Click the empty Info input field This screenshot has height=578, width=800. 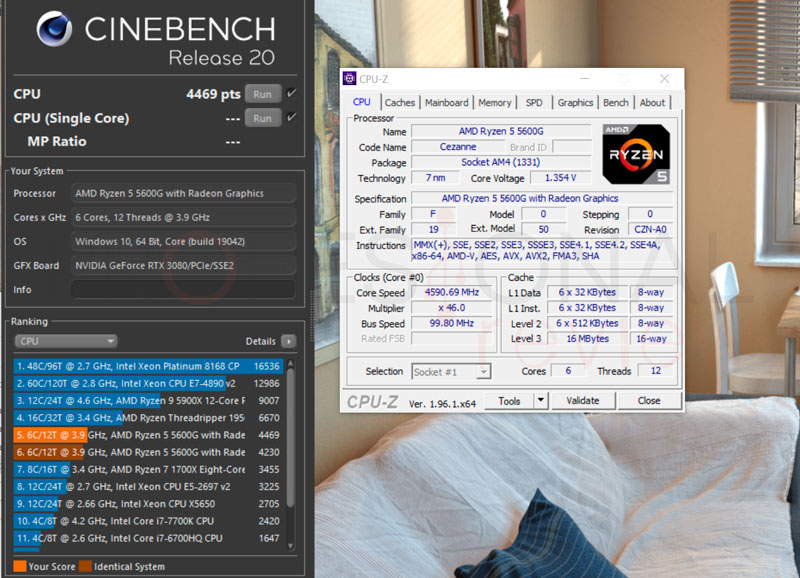[183, 289]
